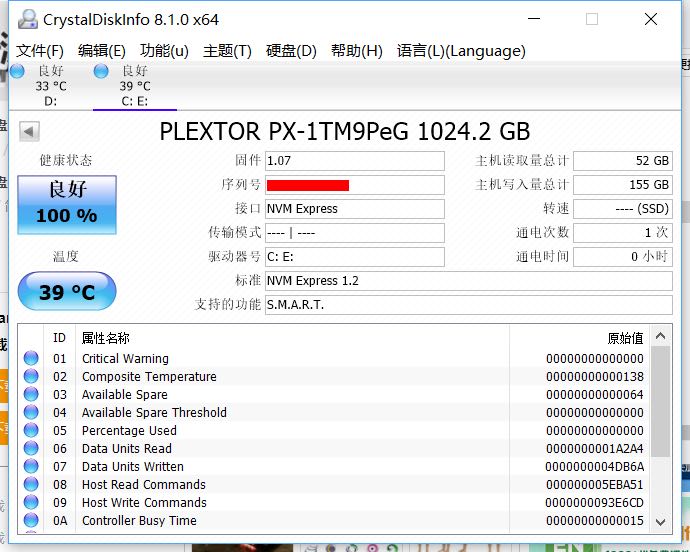Click the drive letter field showing C: E:
This screenshot has height=552, width=690.
pyautogui.click(x=355, y=257)
